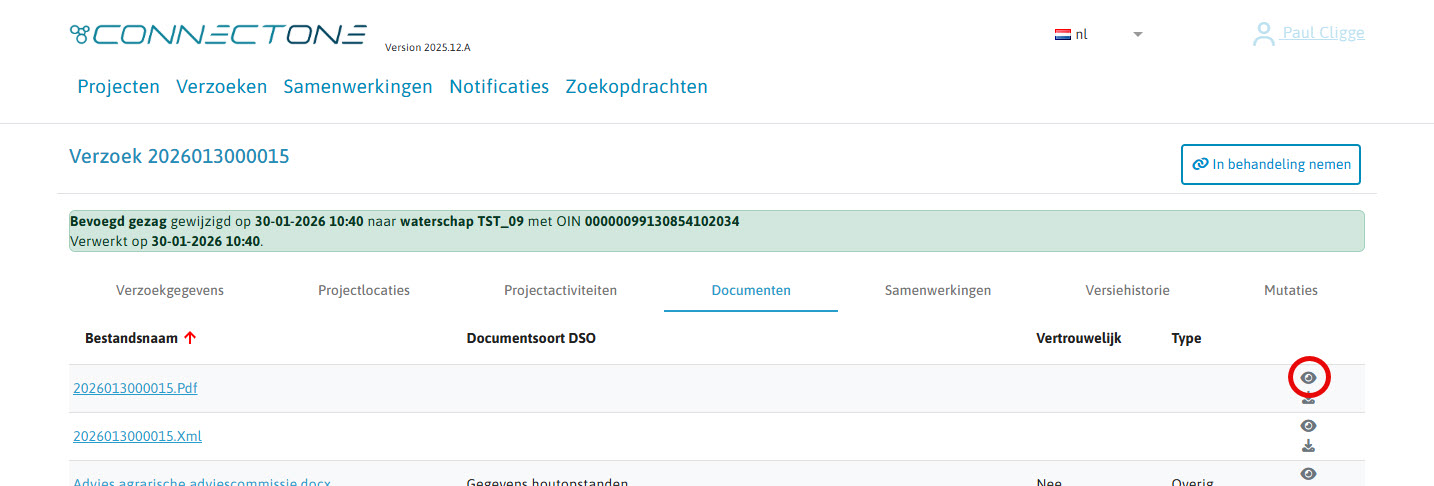Open Zoekopdrachten page
Image resolution: width=1434 pixels, height=486 pixels.
point(637,87)
